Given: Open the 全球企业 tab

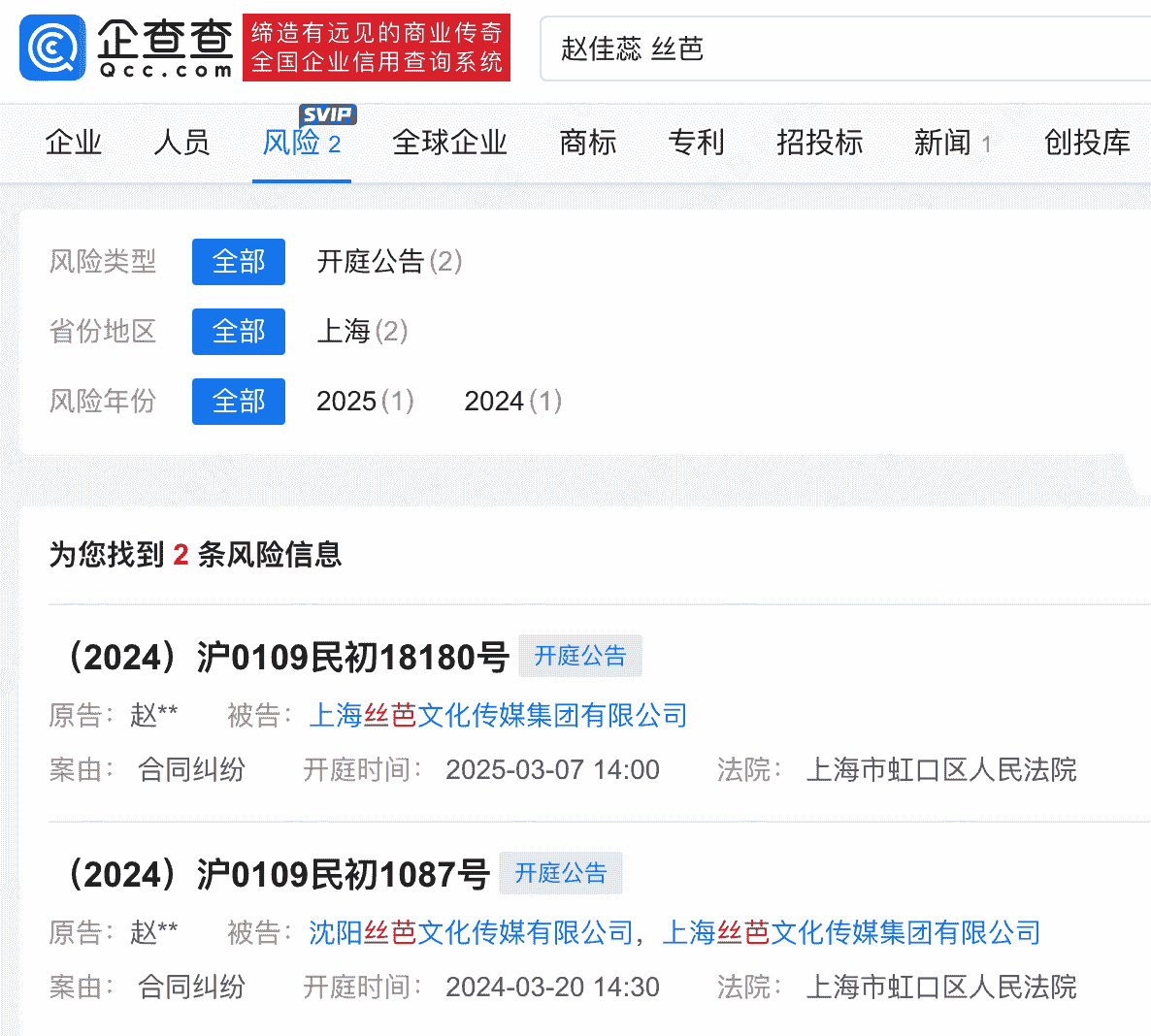Looking at the screenshot, I should pos(448,143).
